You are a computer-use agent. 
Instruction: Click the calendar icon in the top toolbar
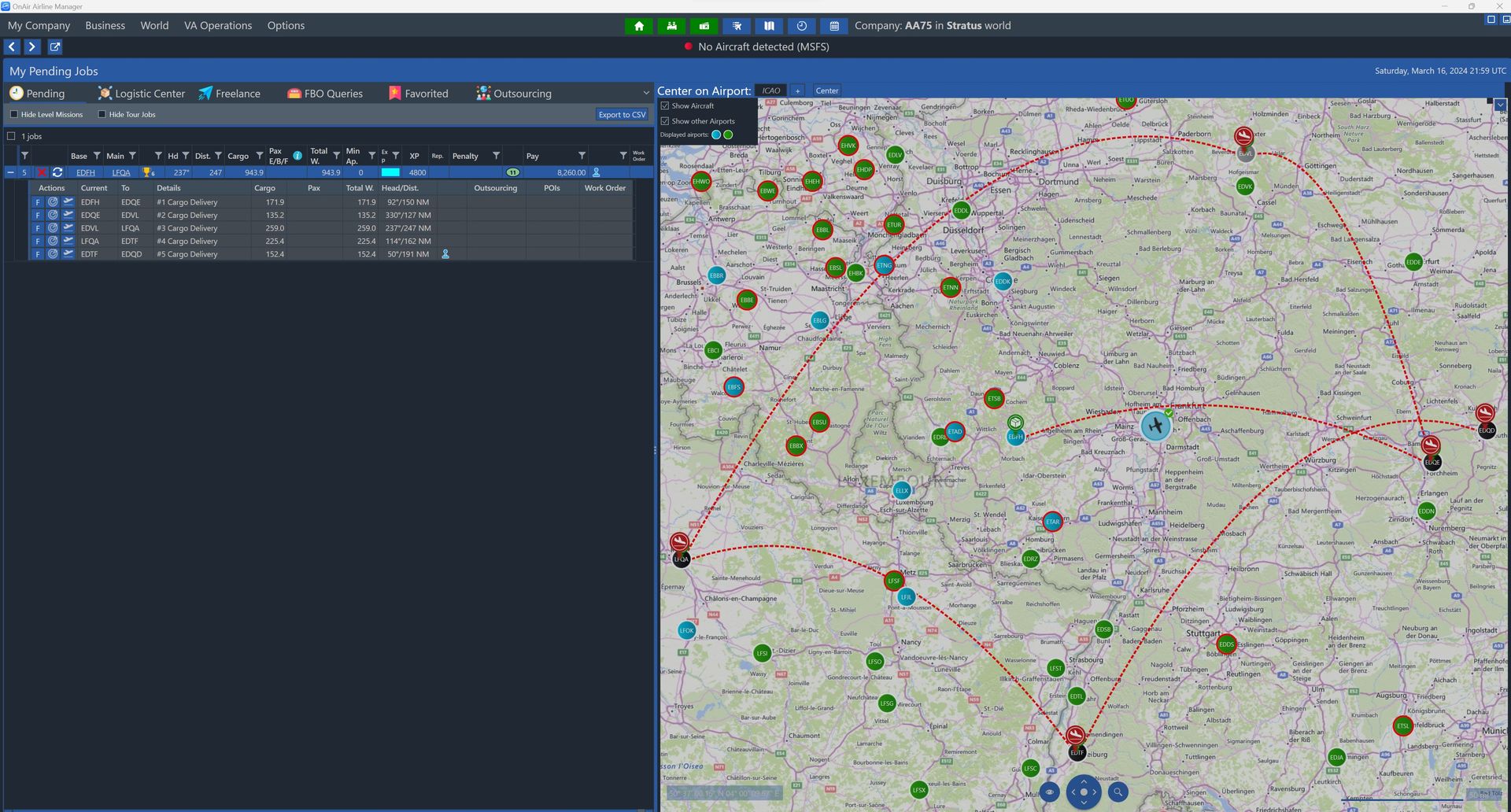click(833, 26)
